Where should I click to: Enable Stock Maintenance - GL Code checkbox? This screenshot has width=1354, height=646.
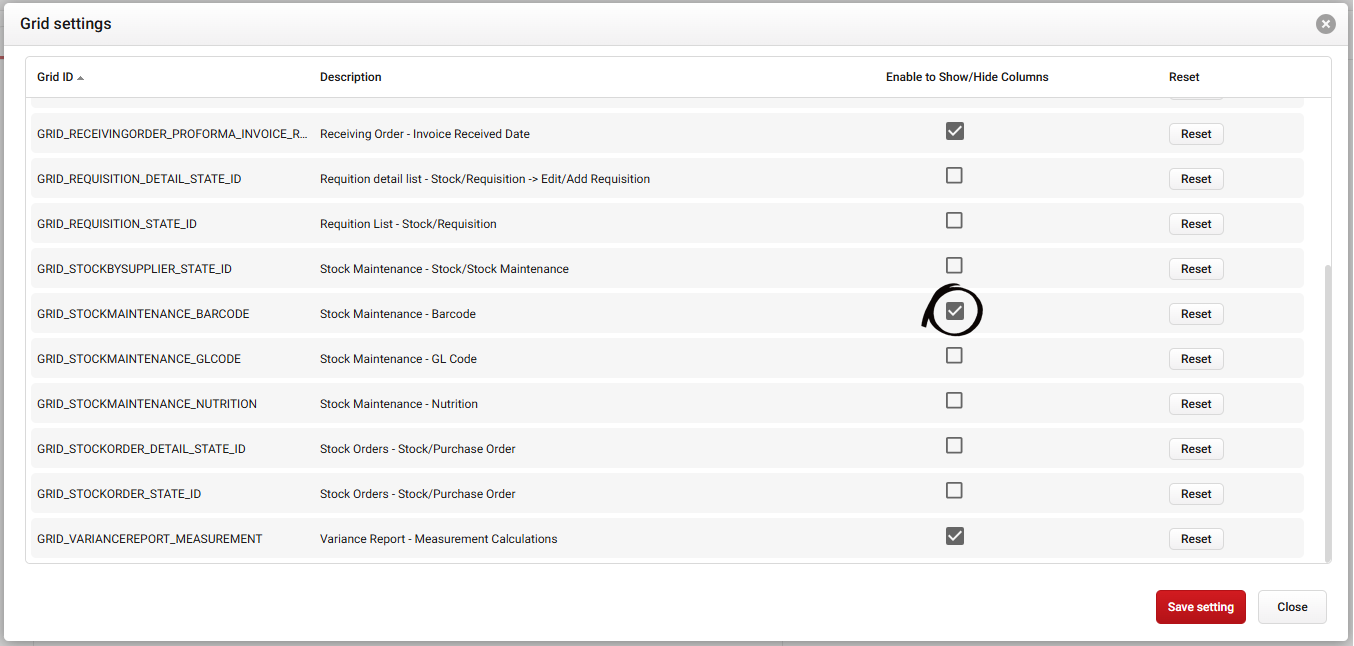(x=954, y=356)
